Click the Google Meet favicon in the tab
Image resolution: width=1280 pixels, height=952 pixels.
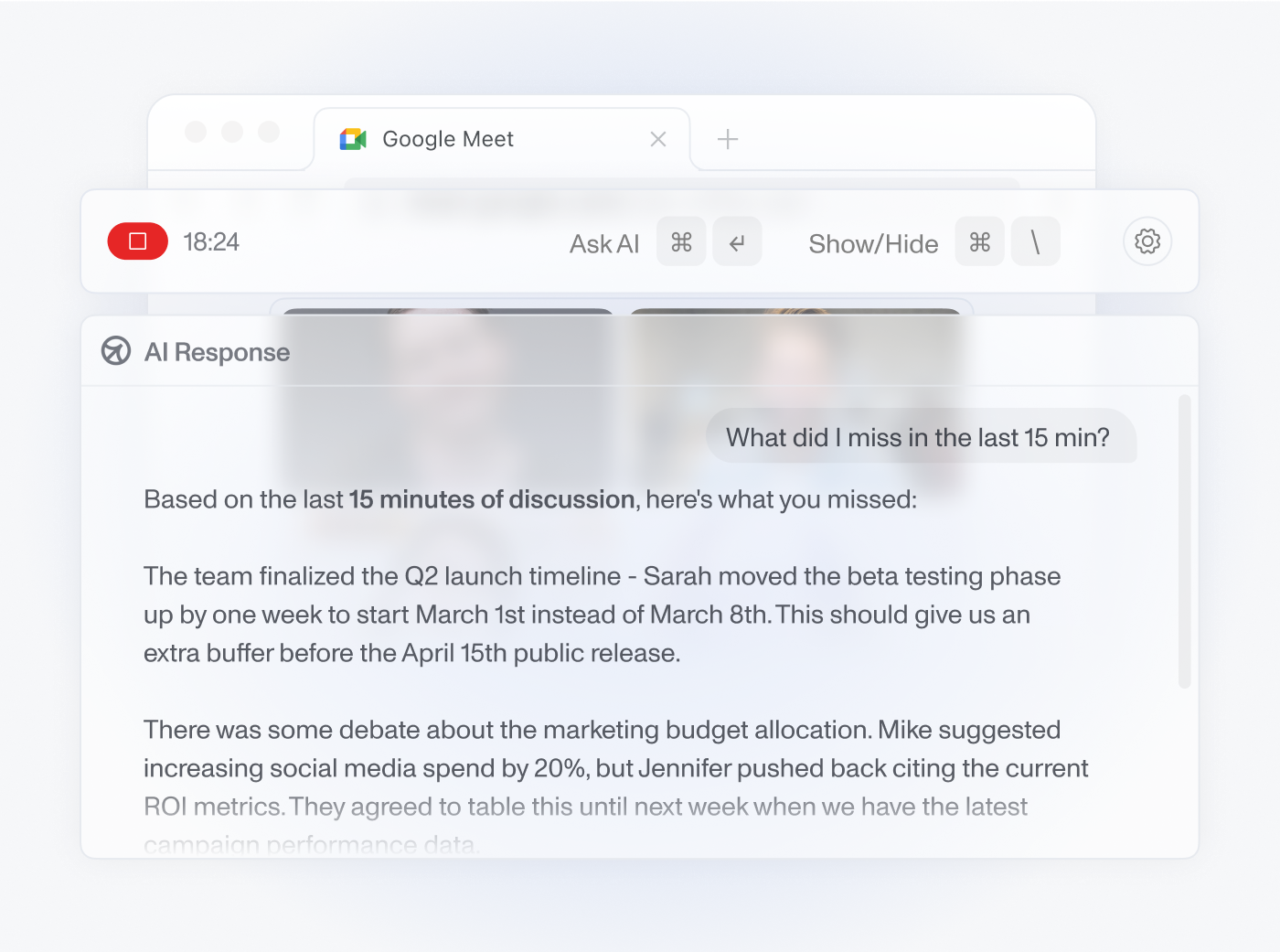coord(352,138)
